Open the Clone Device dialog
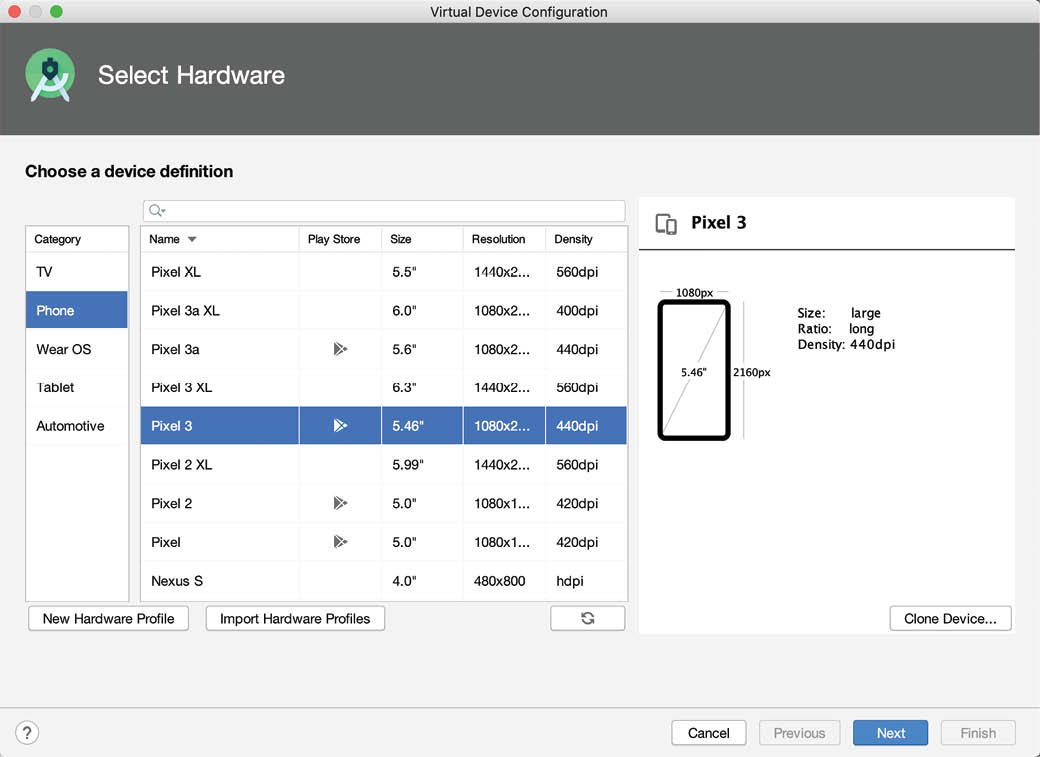The height and width of the screenshot is (757, 1040). pyautogui.click(x=950, y=618)
